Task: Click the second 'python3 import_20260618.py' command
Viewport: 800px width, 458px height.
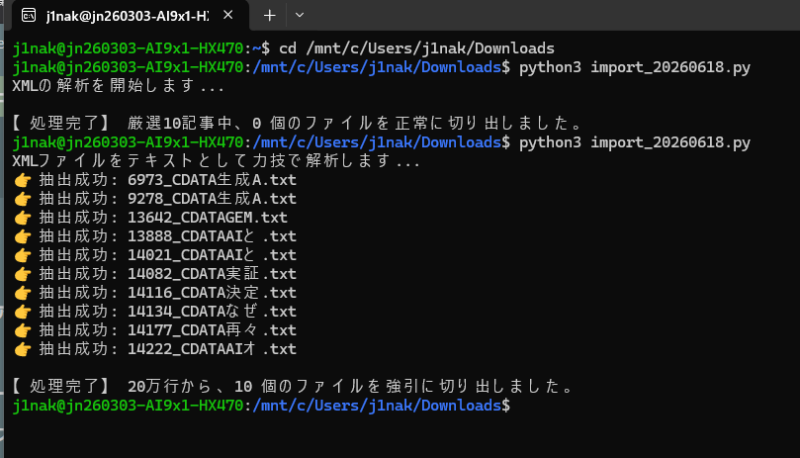Action: pos(635,142)
